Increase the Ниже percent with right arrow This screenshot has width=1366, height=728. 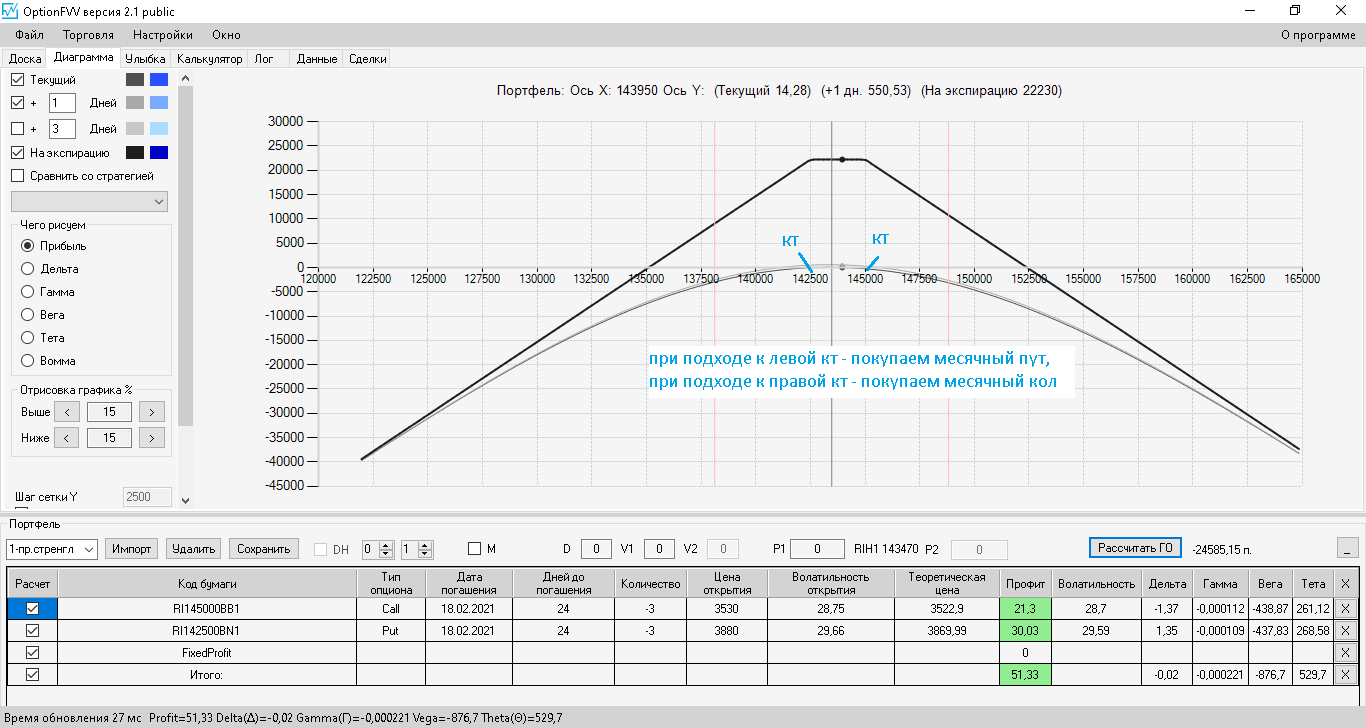[151, 438]
